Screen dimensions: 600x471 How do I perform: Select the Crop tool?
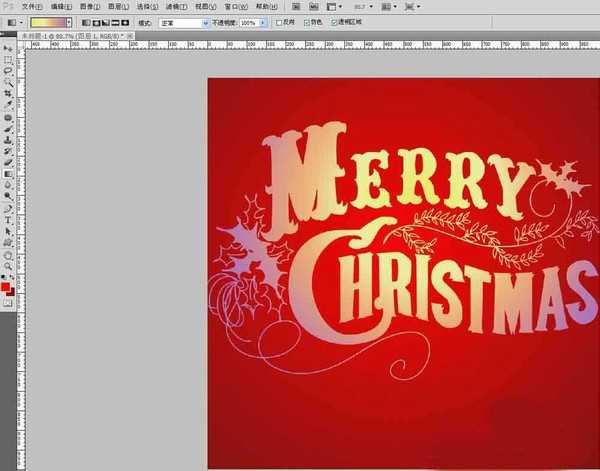pyautogui.click(x=8, y=93)
